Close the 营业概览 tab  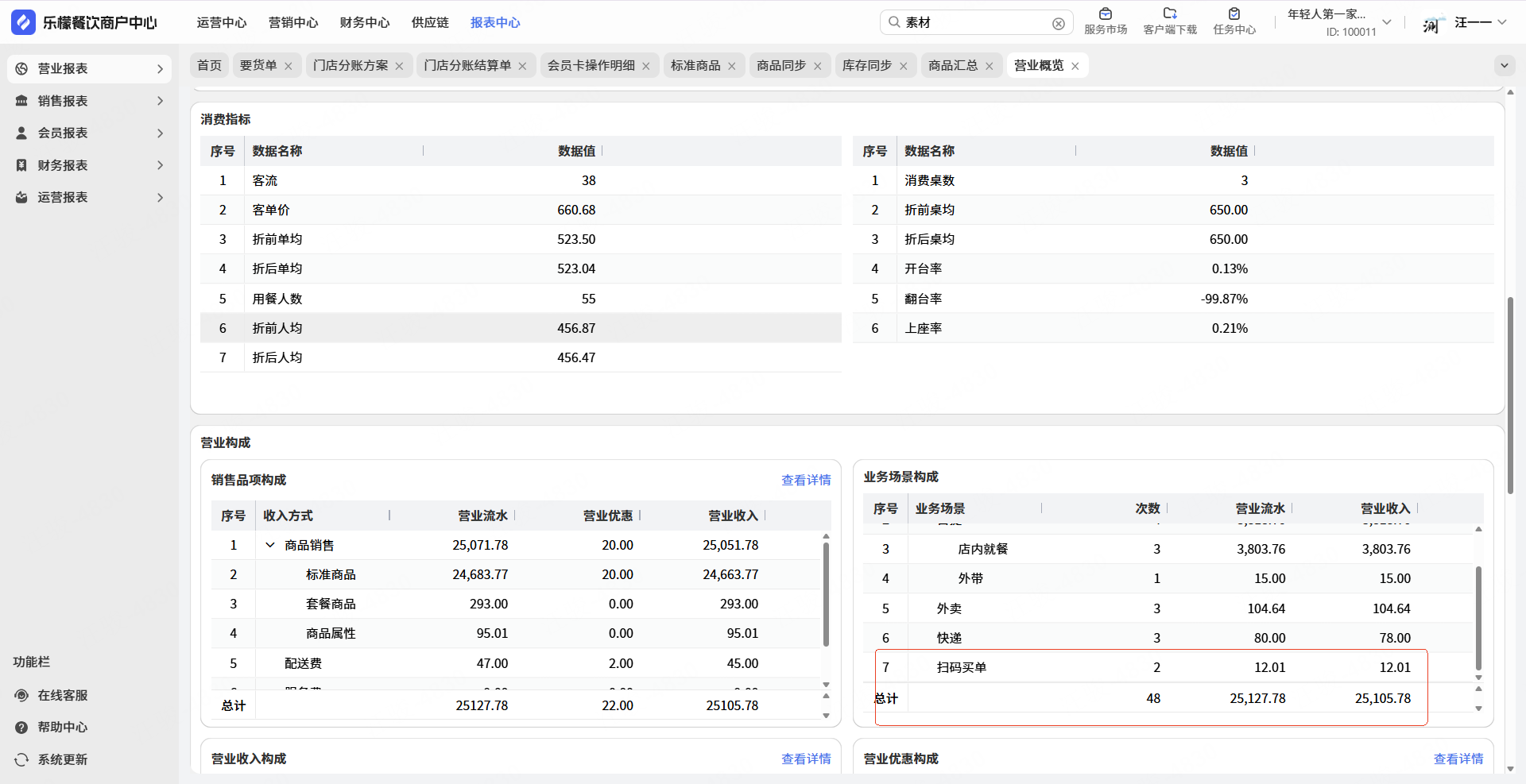[x=1075, y=66]
